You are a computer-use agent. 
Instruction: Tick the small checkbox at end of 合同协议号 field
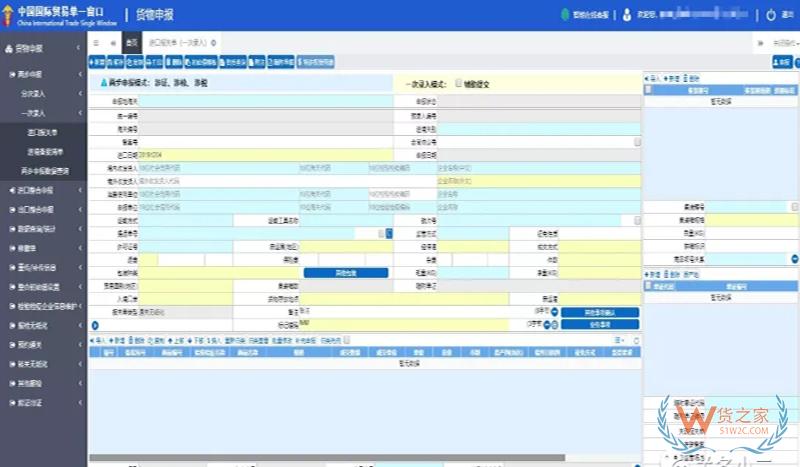pos(637,142)
